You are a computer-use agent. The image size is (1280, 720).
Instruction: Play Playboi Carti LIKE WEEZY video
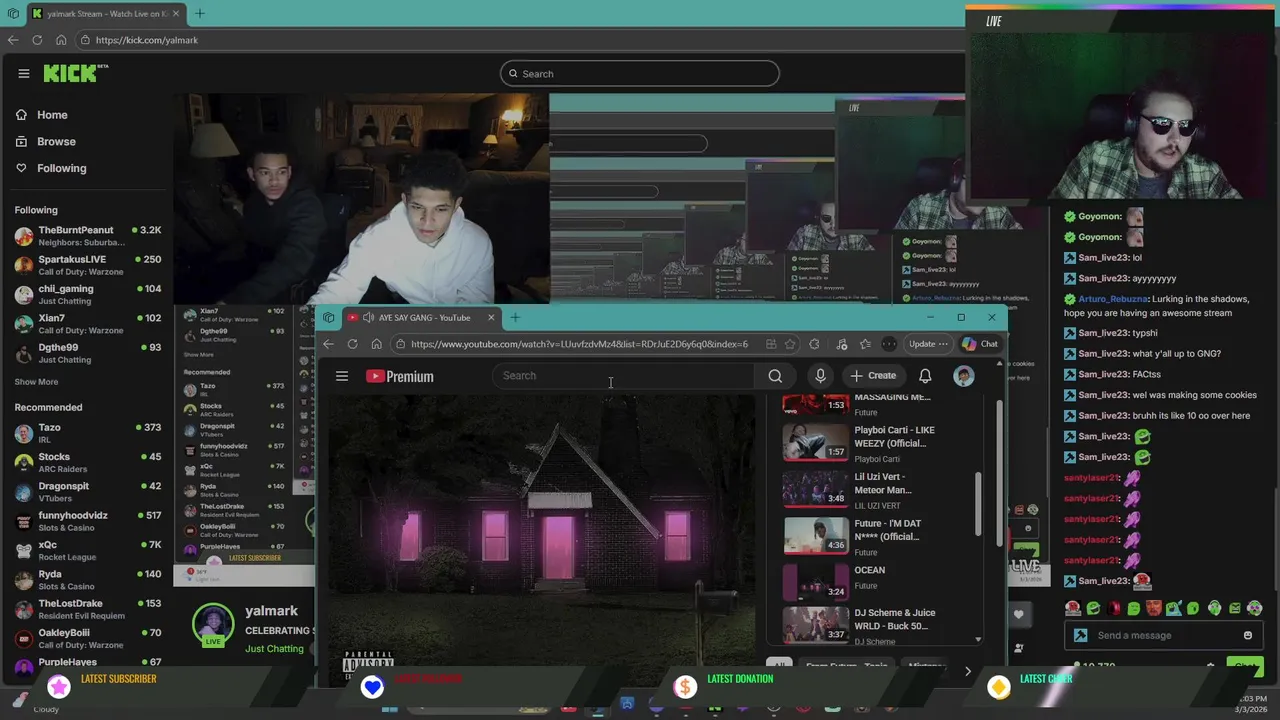click(874, 442)
